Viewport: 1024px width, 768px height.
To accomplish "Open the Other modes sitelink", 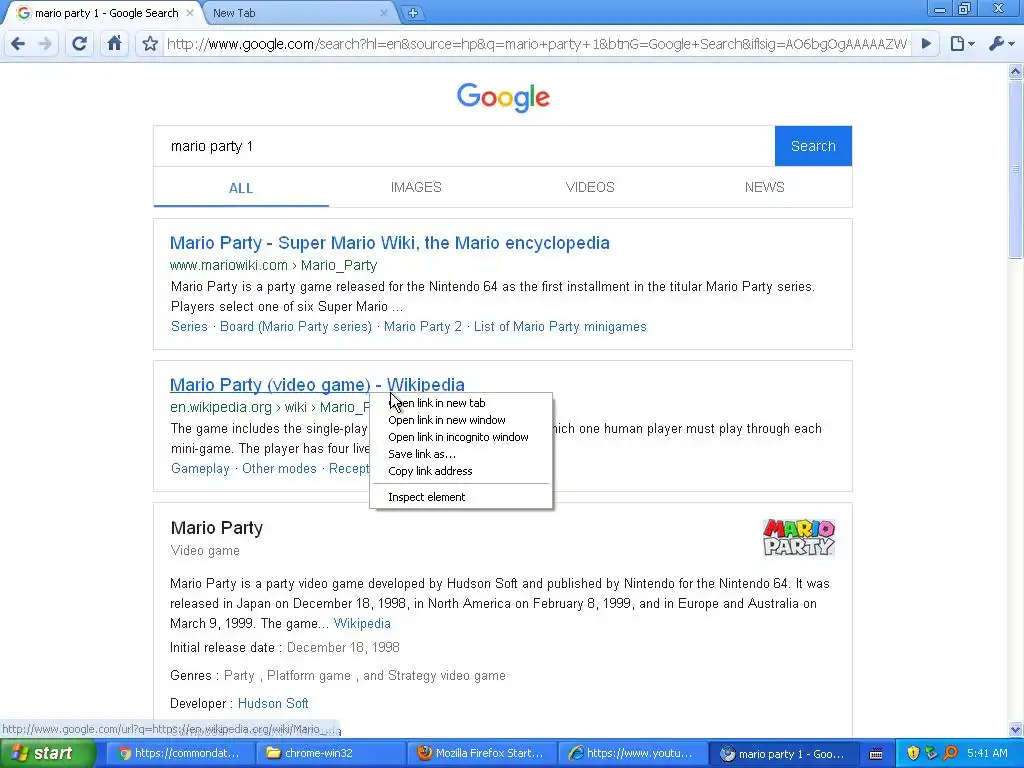I will 279,469.
